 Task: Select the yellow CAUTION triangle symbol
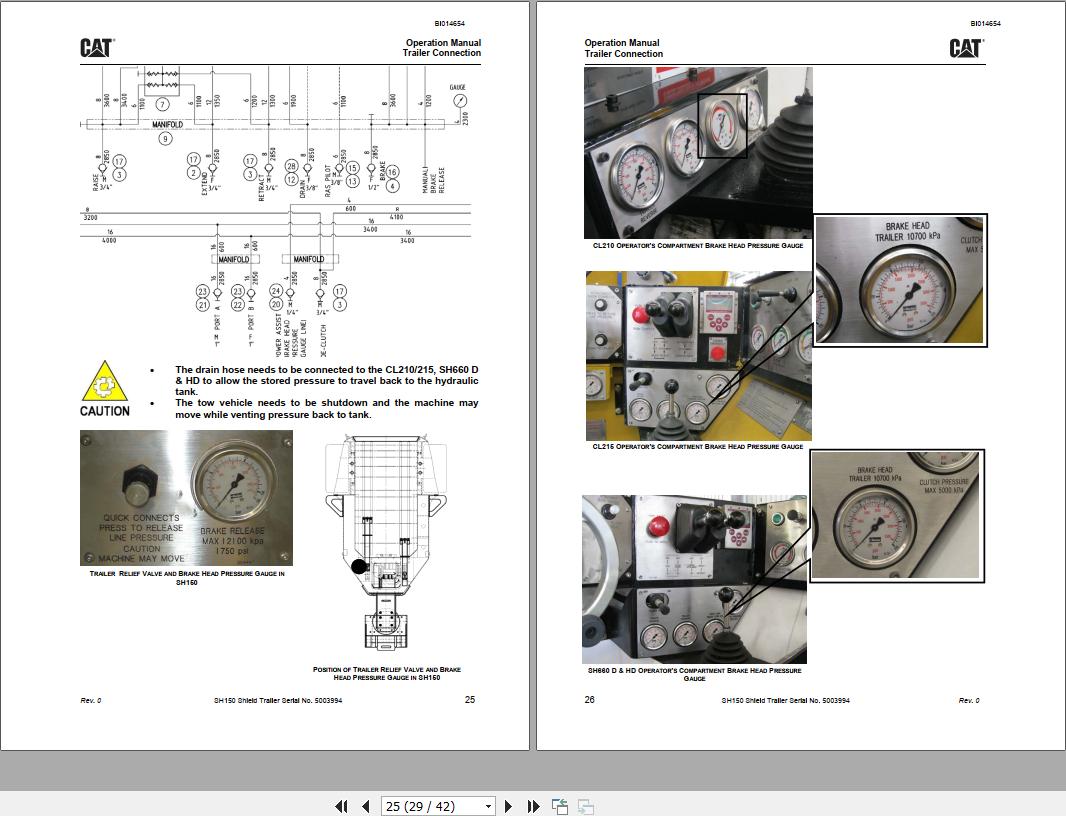[103, 381]
